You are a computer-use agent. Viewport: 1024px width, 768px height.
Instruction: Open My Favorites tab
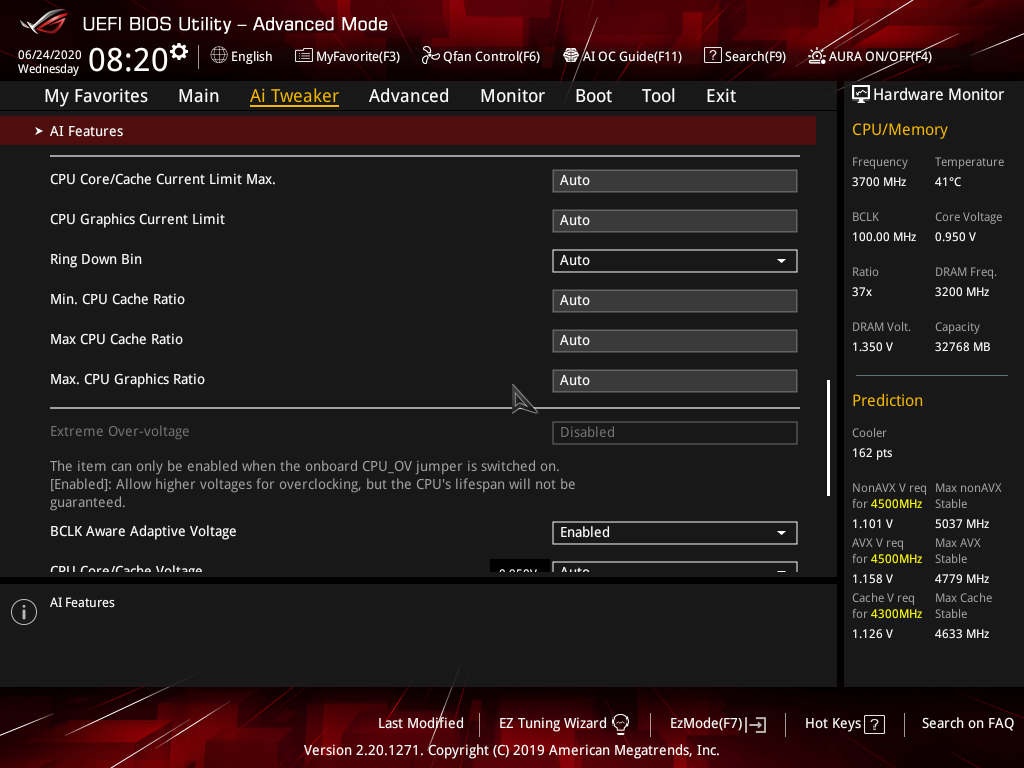96,96
